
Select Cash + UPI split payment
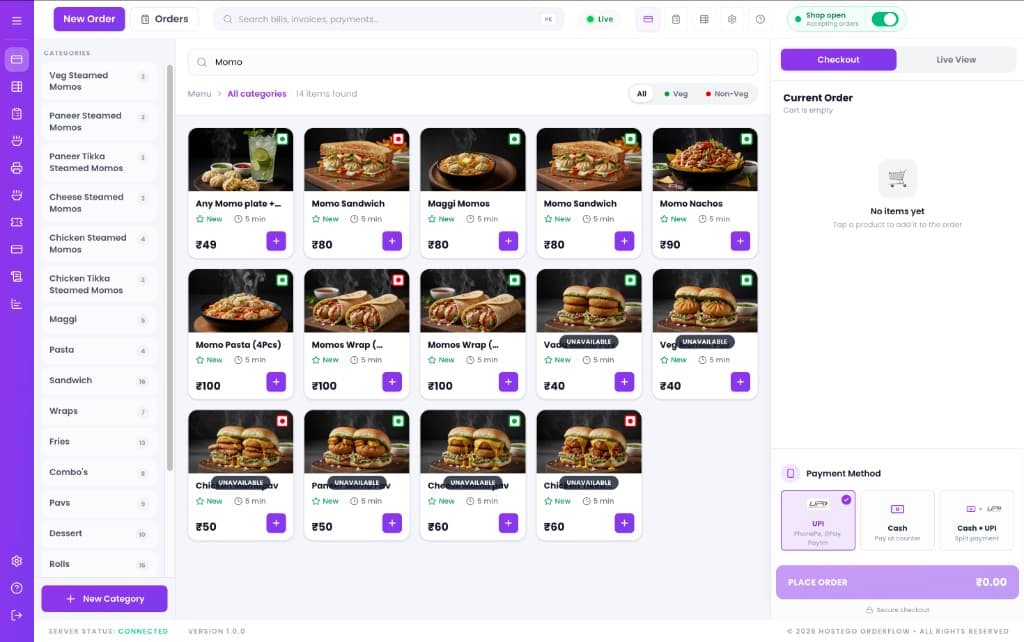pyautogui.click(x=976, y=521)
